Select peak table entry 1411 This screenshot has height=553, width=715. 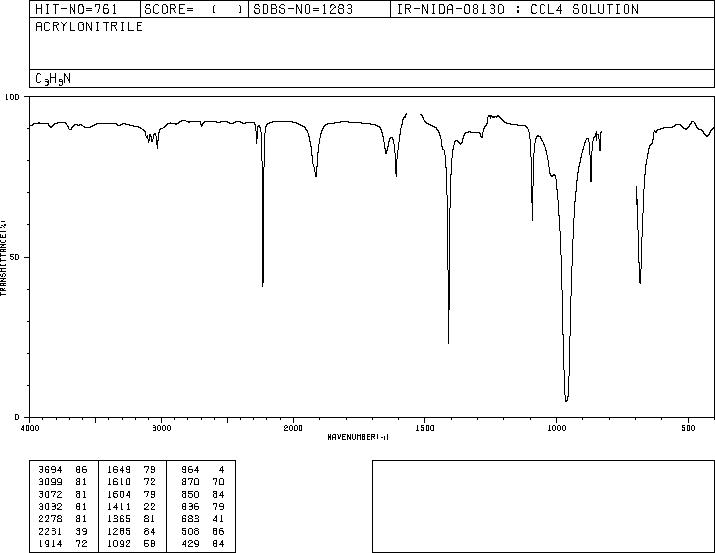pos(119,506)
